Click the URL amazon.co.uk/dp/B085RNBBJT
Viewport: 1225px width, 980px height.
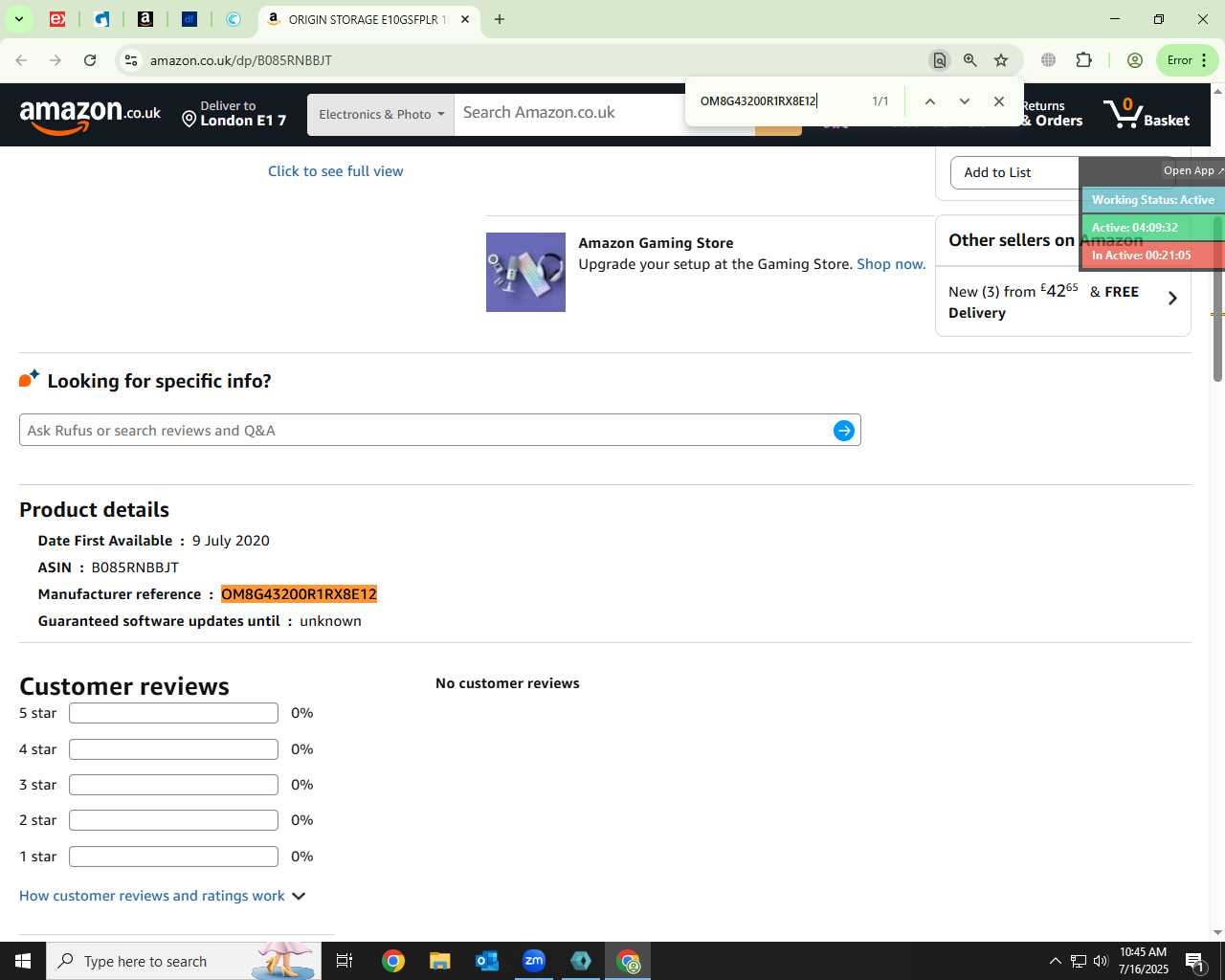click(241, 60)
